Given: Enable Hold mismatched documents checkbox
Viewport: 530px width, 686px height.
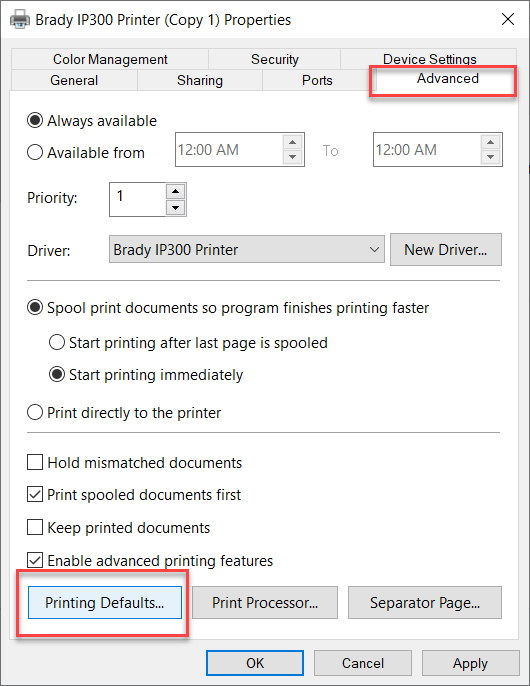Looking at the screenshot, I should pos(35,462).
